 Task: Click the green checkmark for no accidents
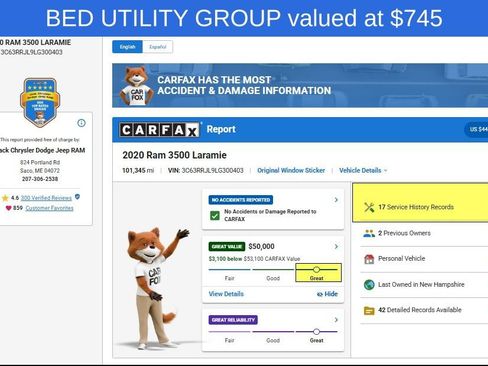215,215
